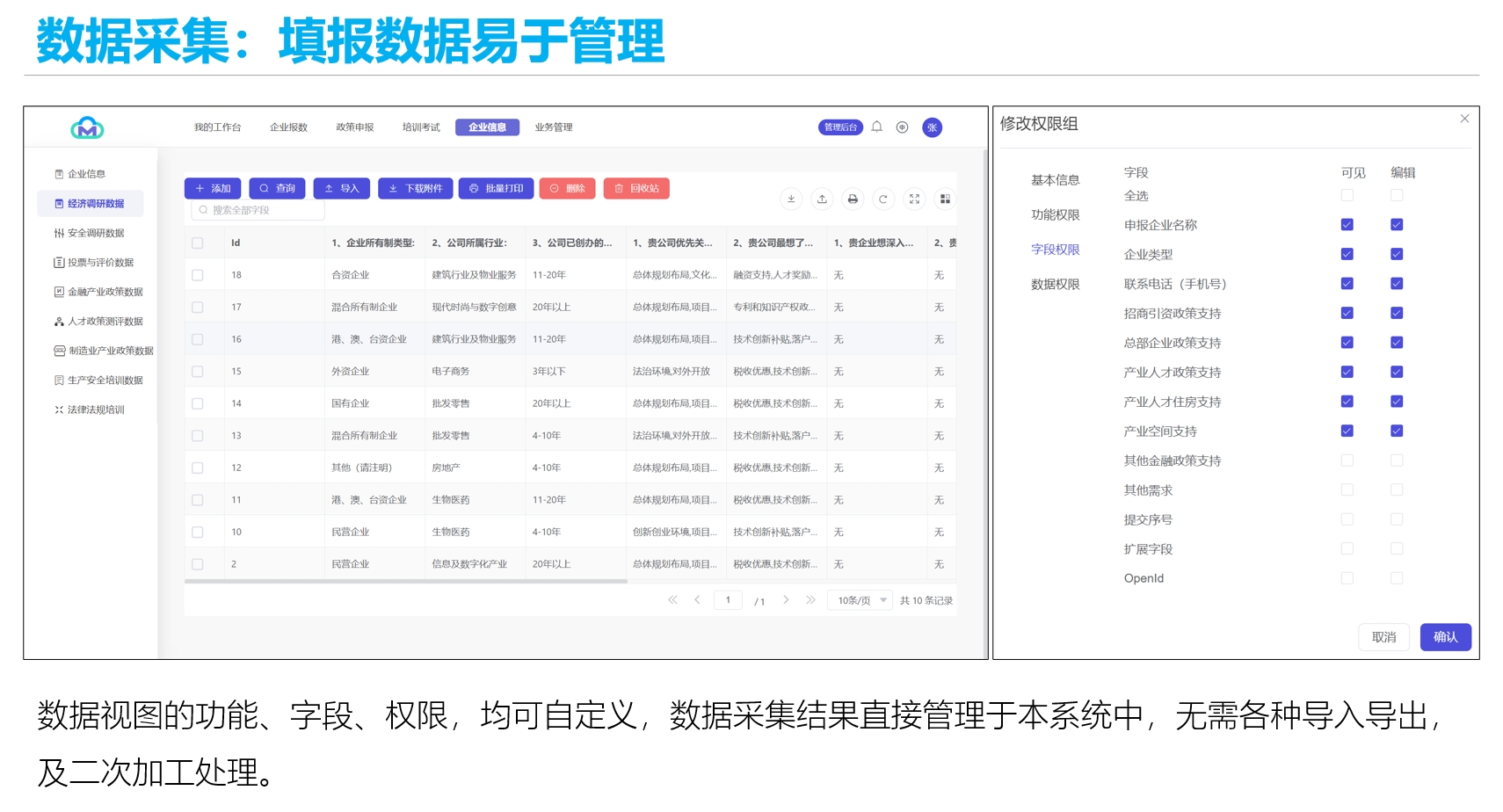
Task: Click the horizontal table scrollbar
Action: [x=405, y=581]
